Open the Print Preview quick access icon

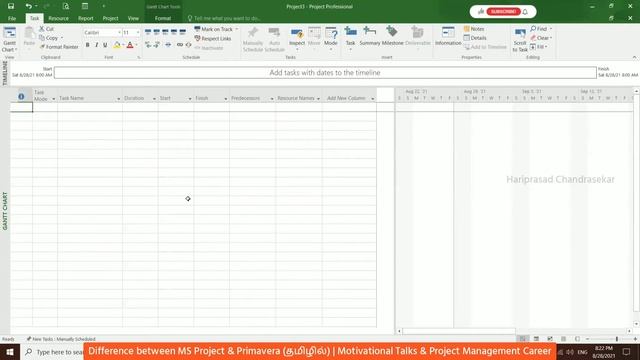(x=66, y=6)
